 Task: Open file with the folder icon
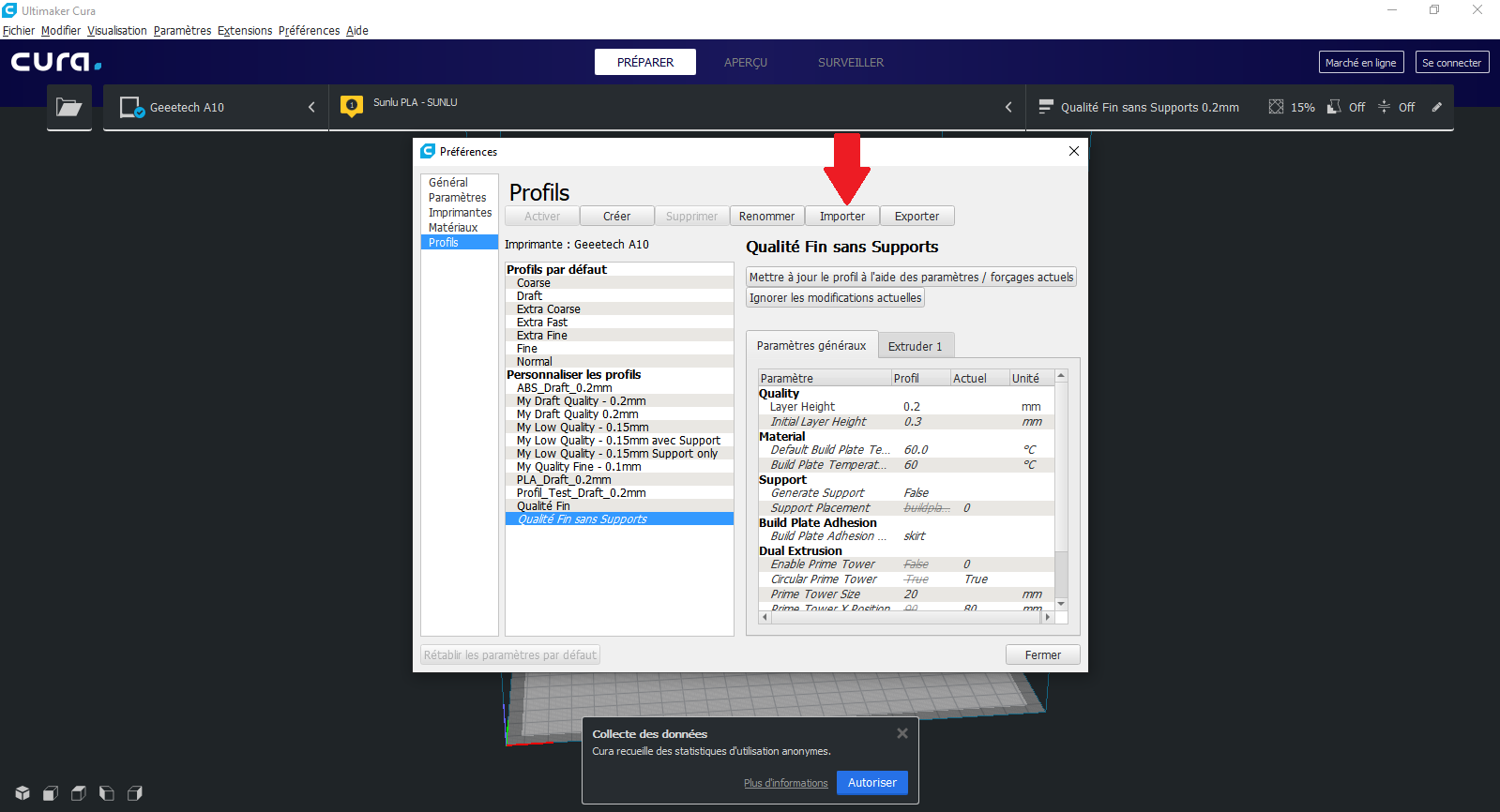coord(69,107)
